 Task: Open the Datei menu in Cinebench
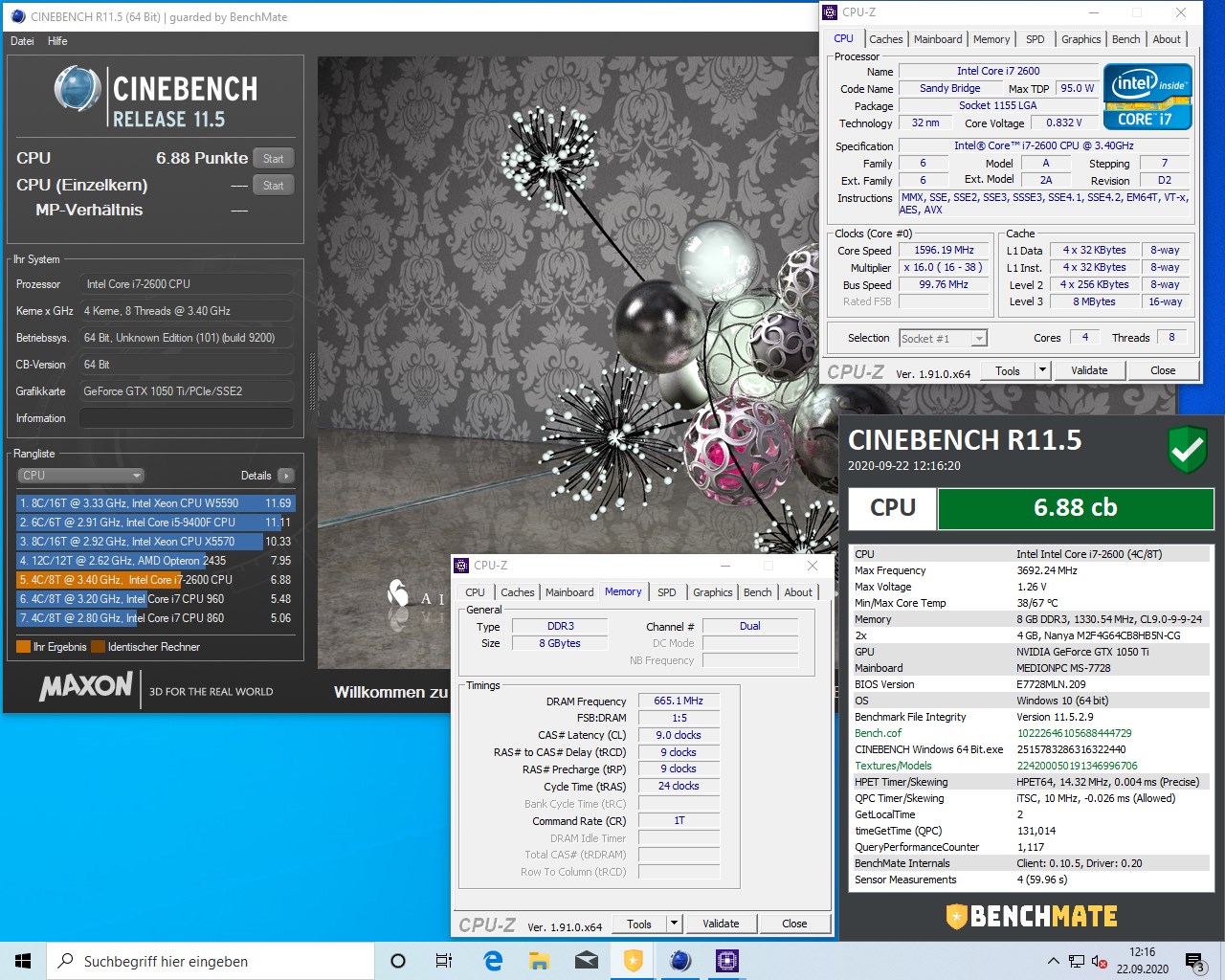pyautogui.click(x=22, y=41)
